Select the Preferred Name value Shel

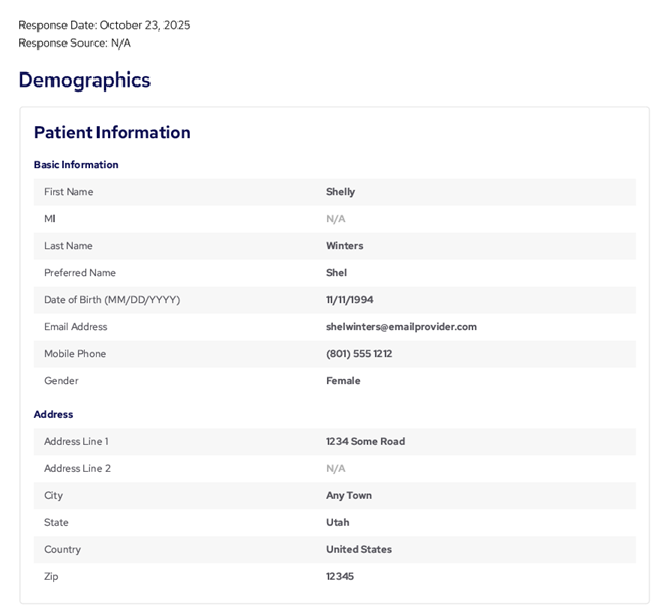tap(336, 273)
